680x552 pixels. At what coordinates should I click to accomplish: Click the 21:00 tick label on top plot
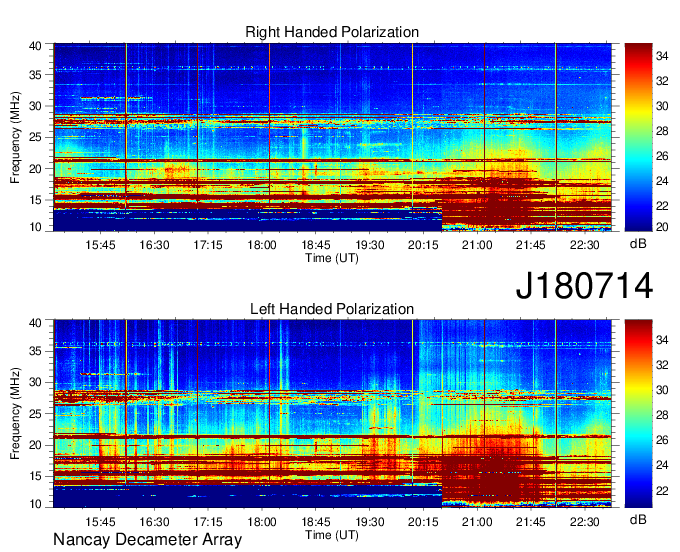point(477,245)
